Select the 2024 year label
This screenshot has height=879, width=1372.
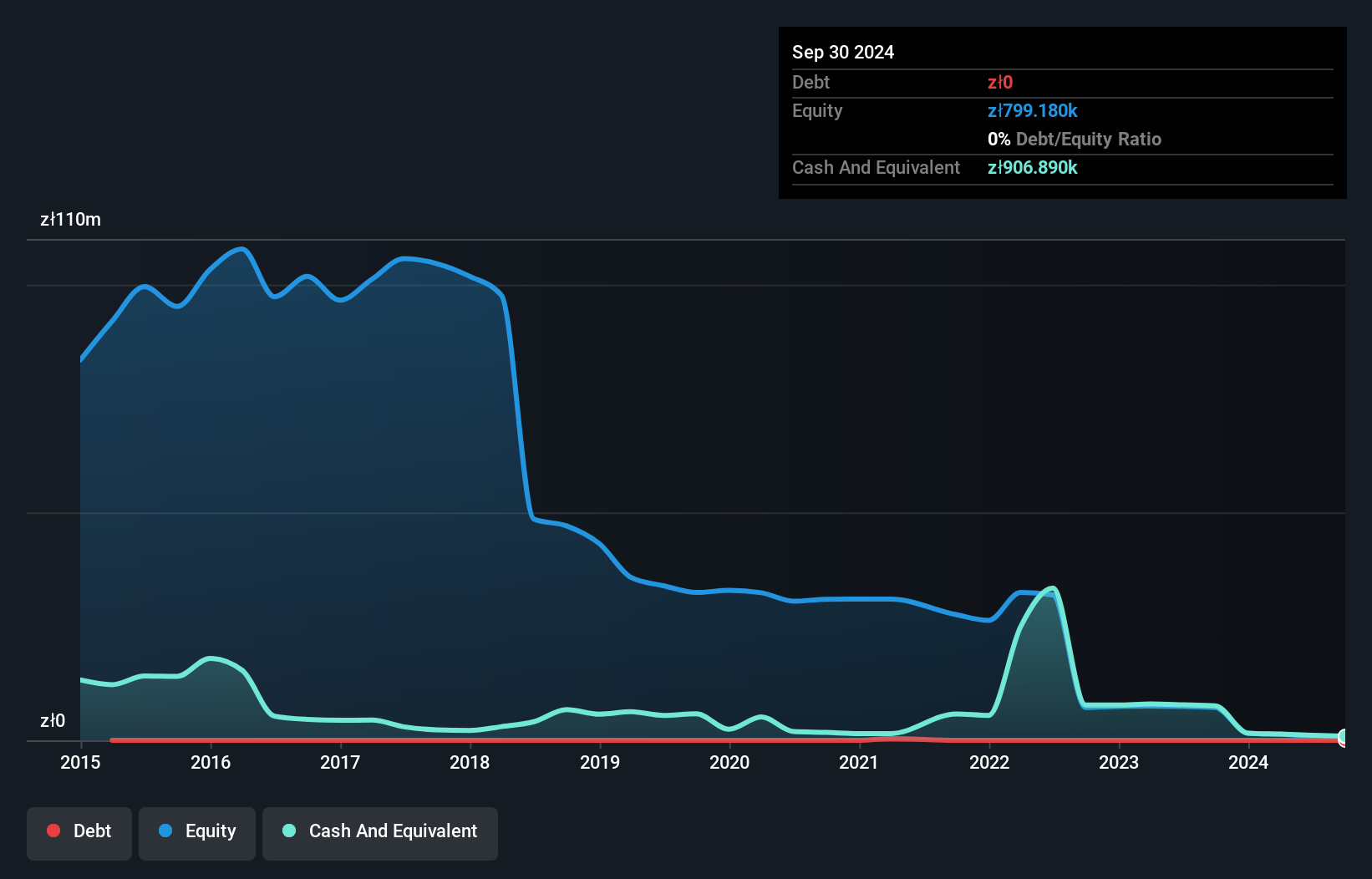(x=1248, y=762)
